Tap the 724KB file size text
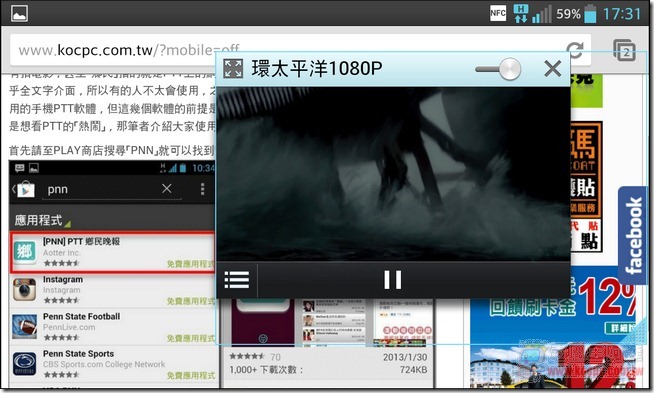Image resolution: width=654 pixels, height=393 pixels. point(414,370)
